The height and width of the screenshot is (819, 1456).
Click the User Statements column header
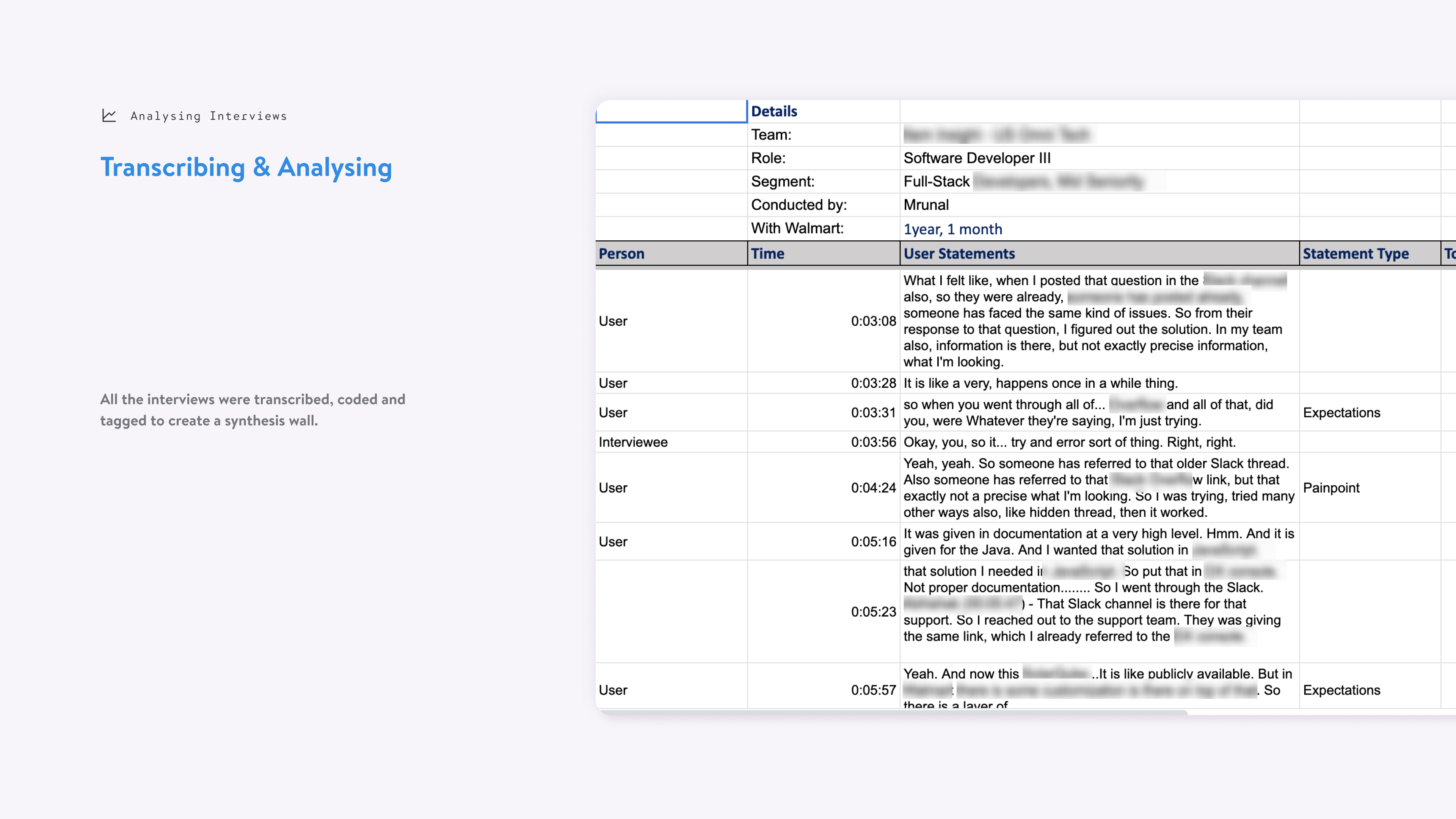[x=1099, y=253]
